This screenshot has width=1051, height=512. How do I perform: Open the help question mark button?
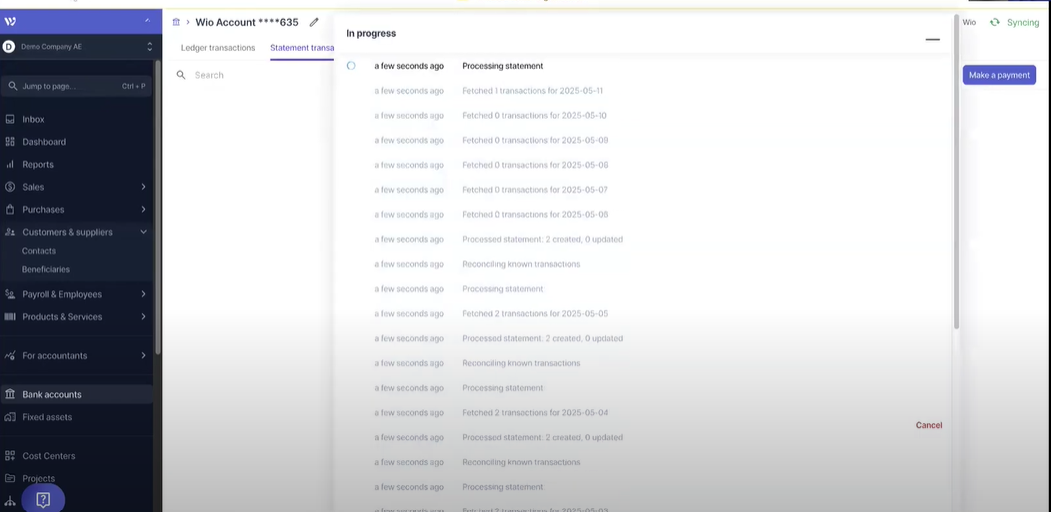click(43, 499)
